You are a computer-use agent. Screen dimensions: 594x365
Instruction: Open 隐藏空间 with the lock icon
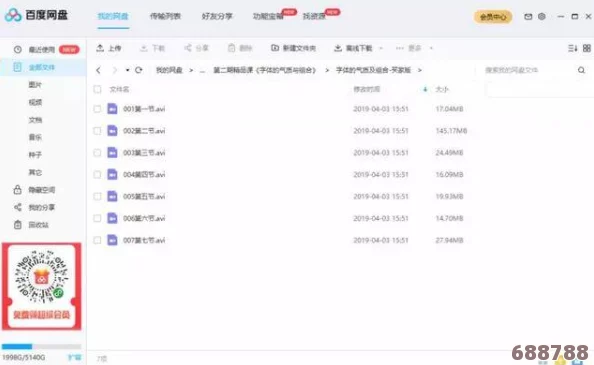pyautogui.click(x=34, y=190)
